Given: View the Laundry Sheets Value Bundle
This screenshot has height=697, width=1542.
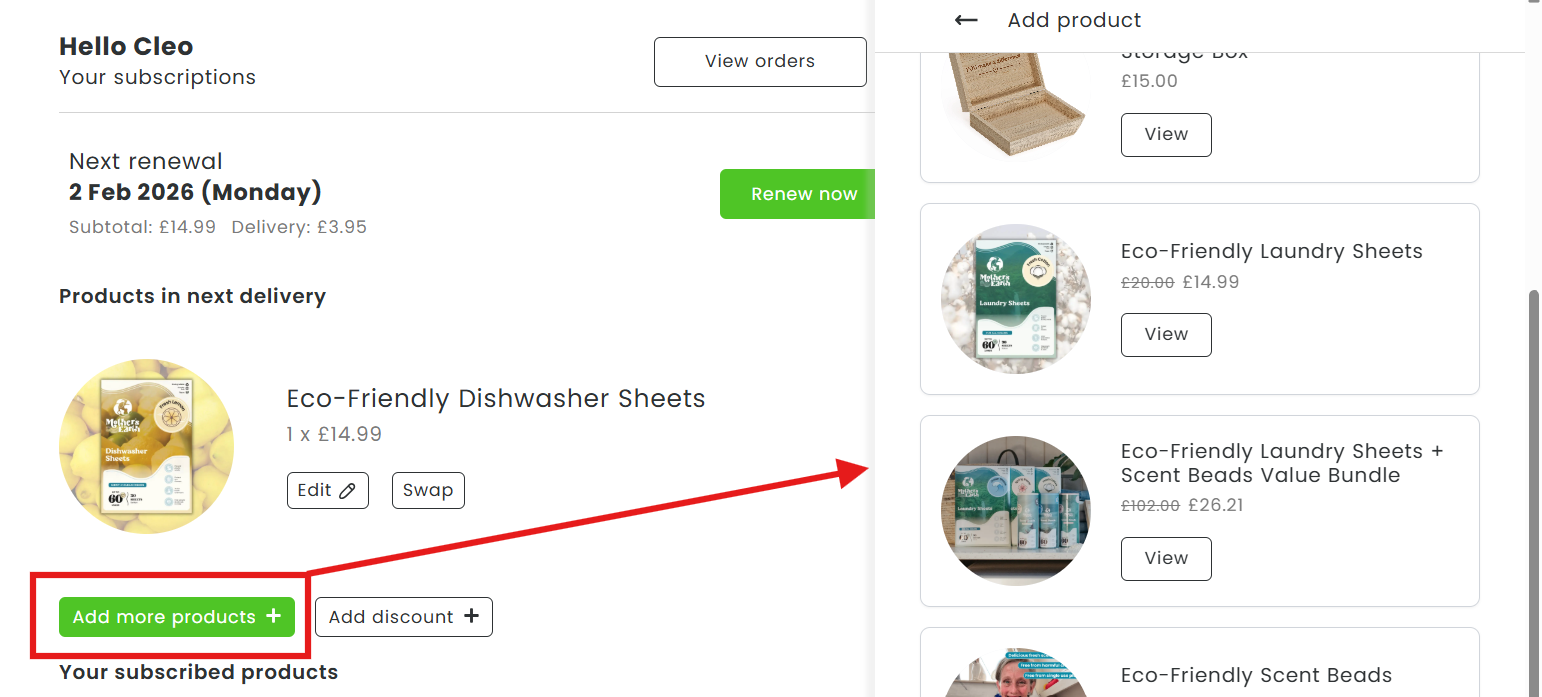Looking at the screenshot, I should tap(1166, 559).
